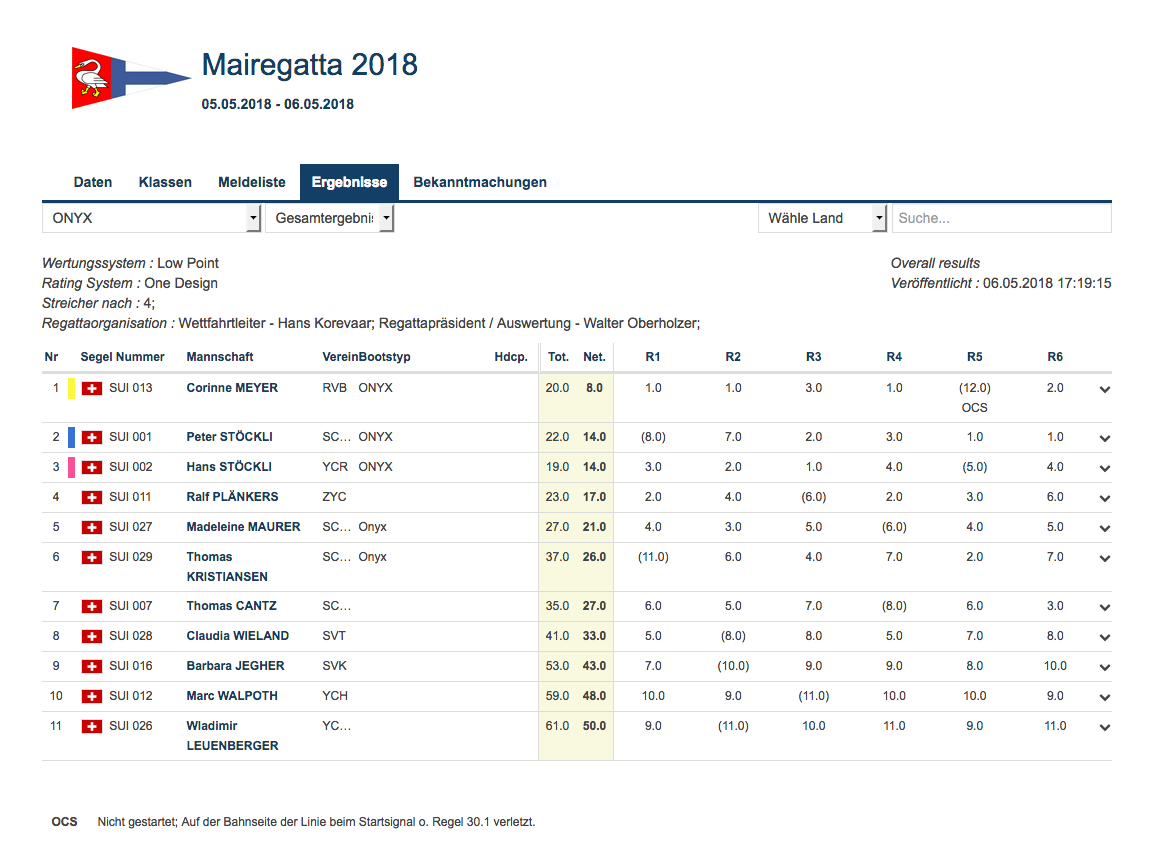Viewport: 1157px width, 859px height.
Task: Open the Gesamtergebnis results dropdown
Action: [330, 218]
